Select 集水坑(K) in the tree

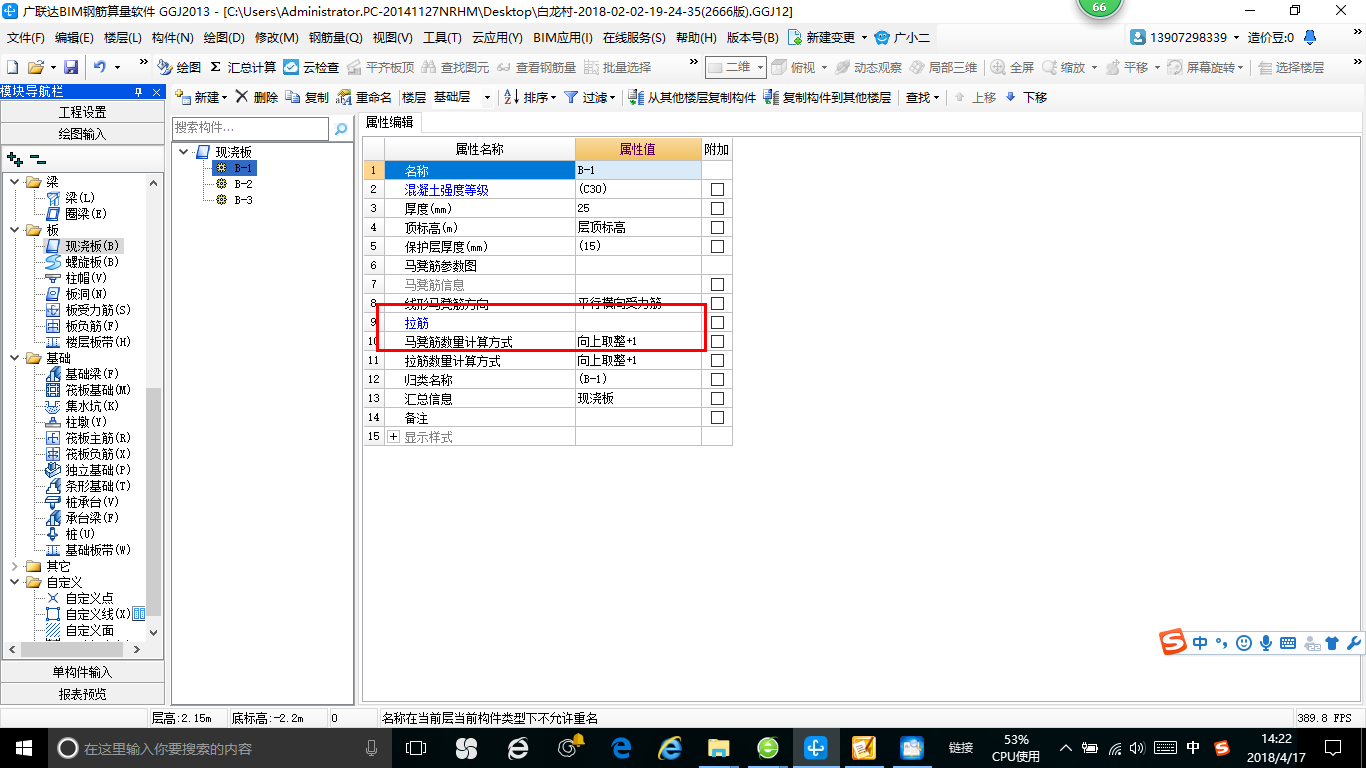tap(91, 406)
